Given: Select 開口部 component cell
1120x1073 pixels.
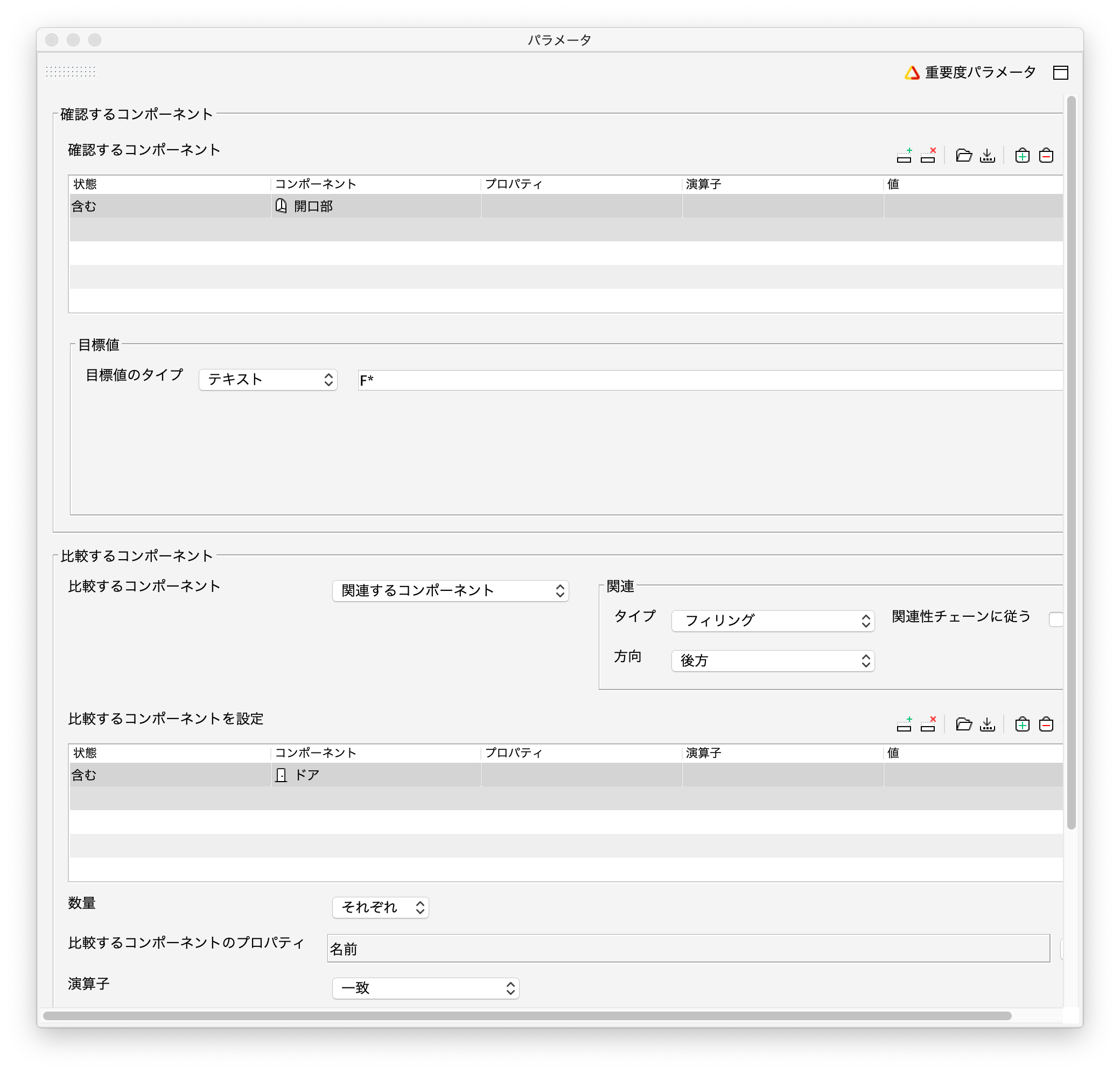Looking at the screenshot, I should 375,206.
